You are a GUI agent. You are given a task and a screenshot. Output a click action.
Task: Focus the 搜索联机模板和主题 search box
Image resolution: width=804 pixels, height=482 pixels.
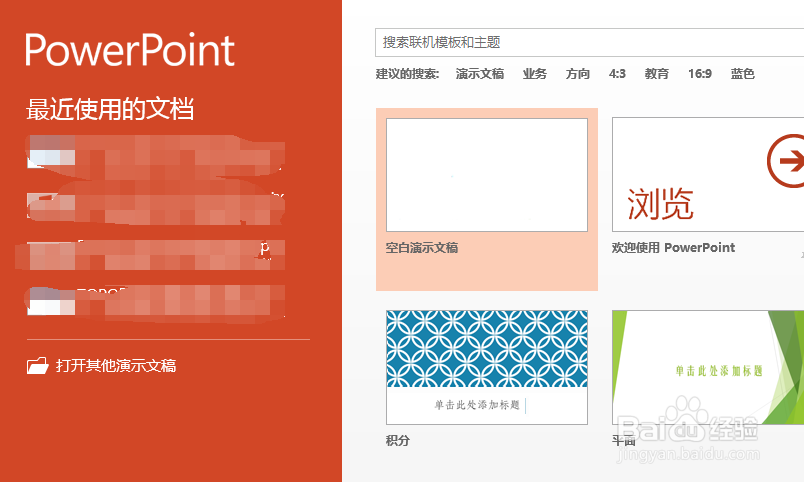[589, 43]
